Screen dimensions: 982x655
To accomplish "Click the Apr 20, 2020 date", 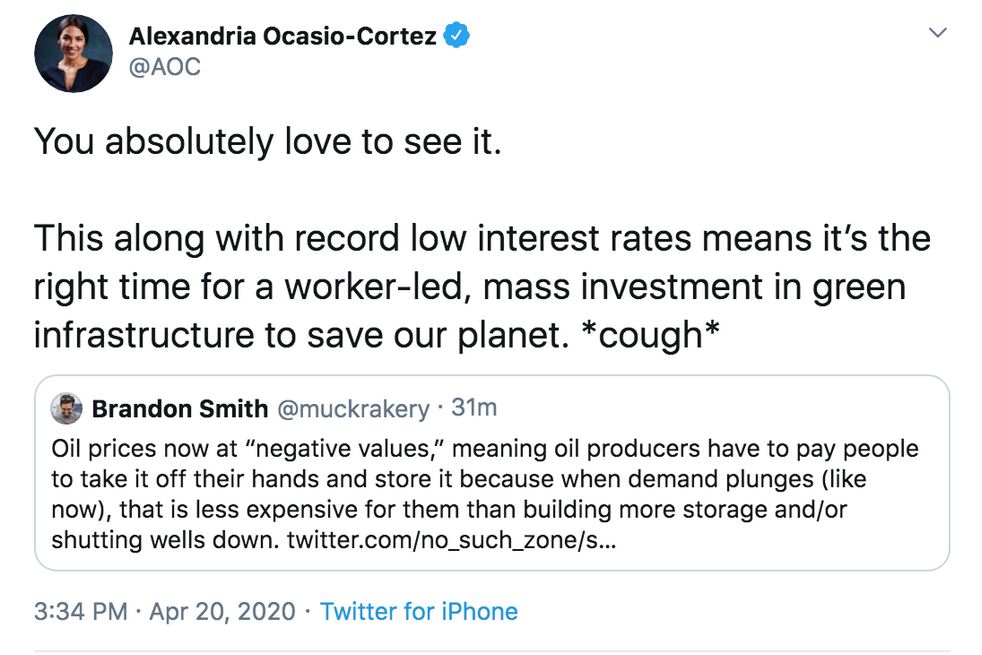I will [222, 611].
